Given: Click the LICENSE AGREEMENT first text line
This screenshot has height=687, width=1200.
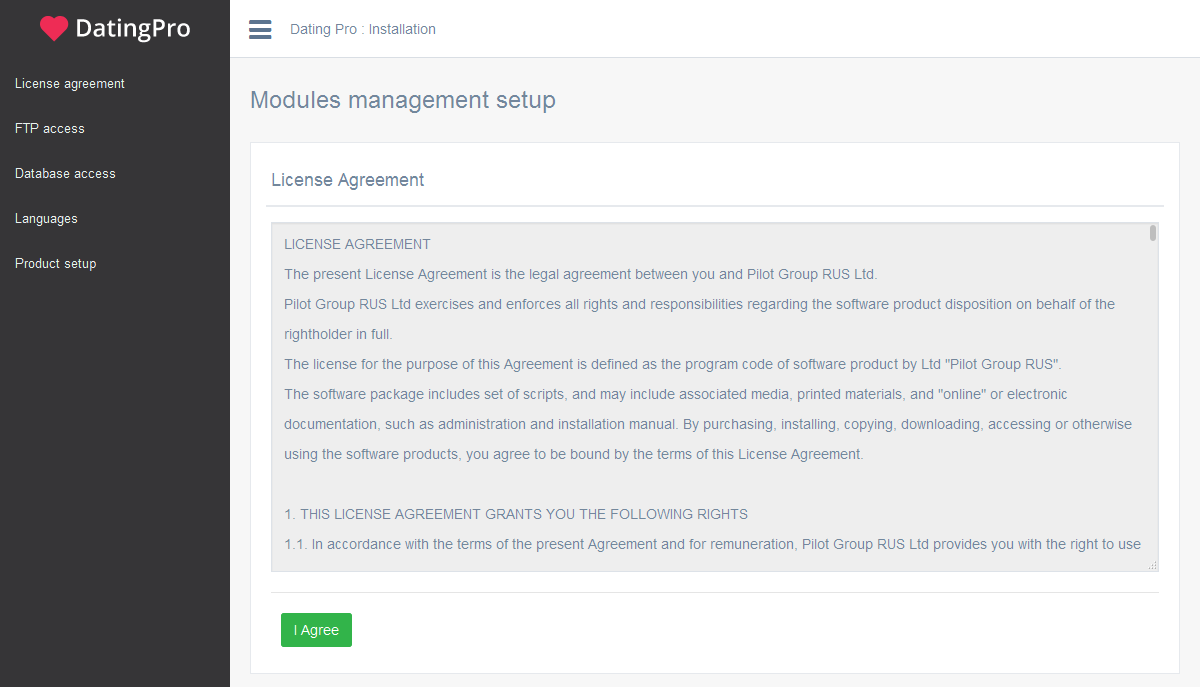Looking at the screenshot, I should pyautogui.click(x=357, y=244).
